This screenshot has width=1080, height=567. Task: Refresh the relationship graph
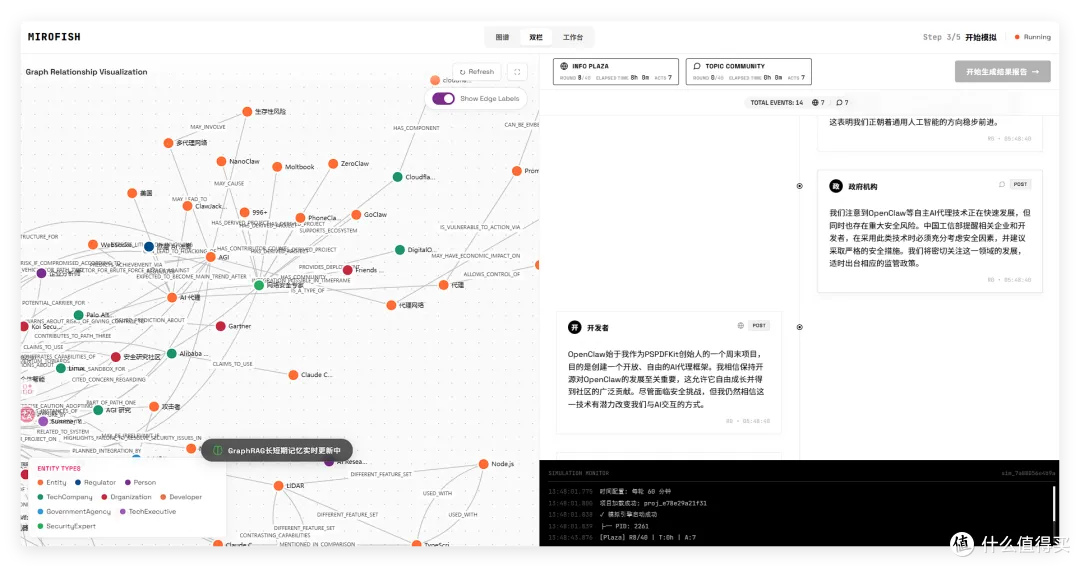[x=477, y=72]
